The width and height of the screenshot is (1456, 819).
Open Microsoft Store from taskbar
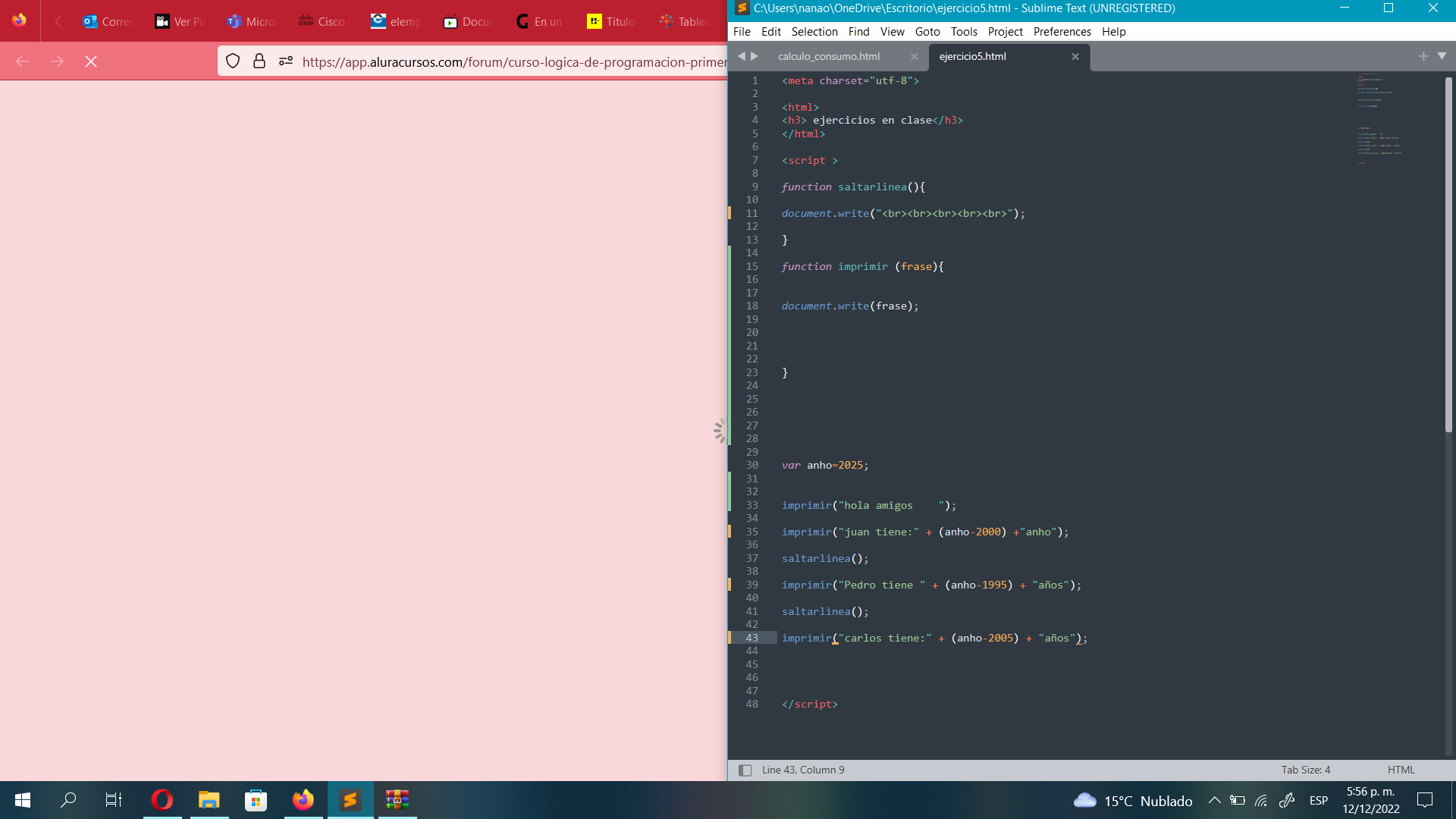[256, 800]
